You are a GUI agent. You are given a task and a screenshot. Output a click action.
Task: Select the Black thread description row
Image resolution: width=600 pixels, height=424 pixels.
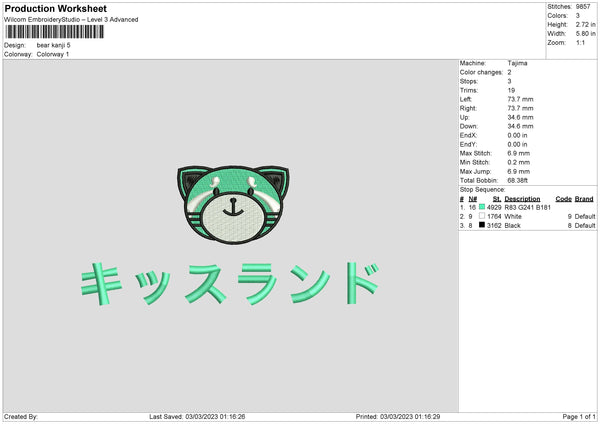tap(512, 226)
